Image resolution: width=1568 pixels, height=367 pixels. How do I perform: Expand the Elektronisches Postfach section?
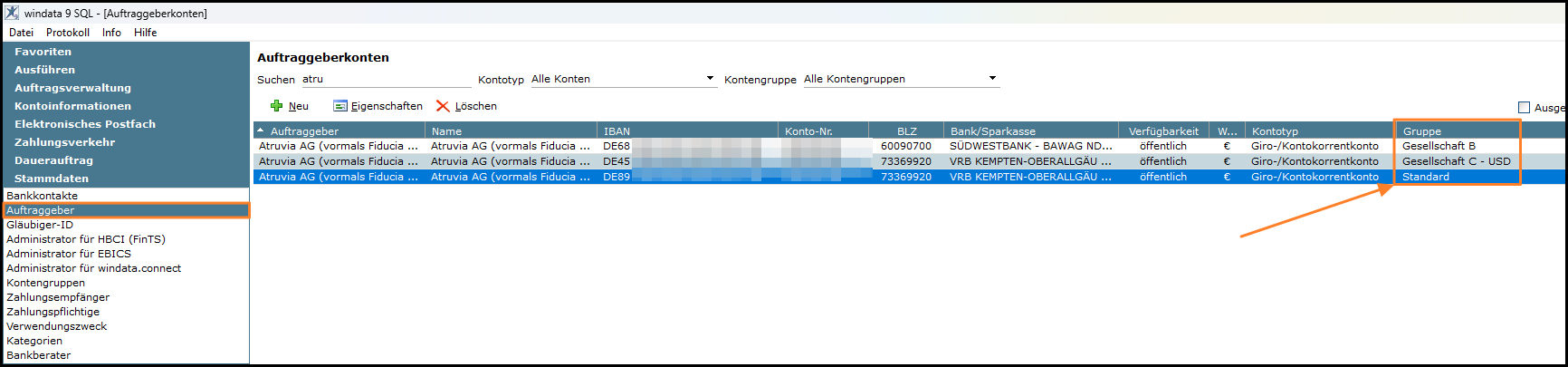click(126, 124)
